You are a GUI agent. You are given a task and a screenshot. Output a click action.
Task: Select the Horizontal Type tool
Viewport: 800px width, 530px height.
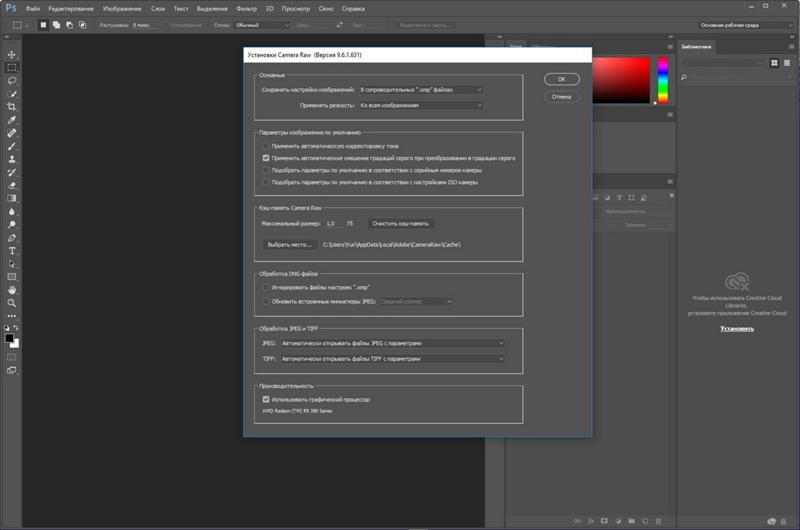[x=12, y=251]
